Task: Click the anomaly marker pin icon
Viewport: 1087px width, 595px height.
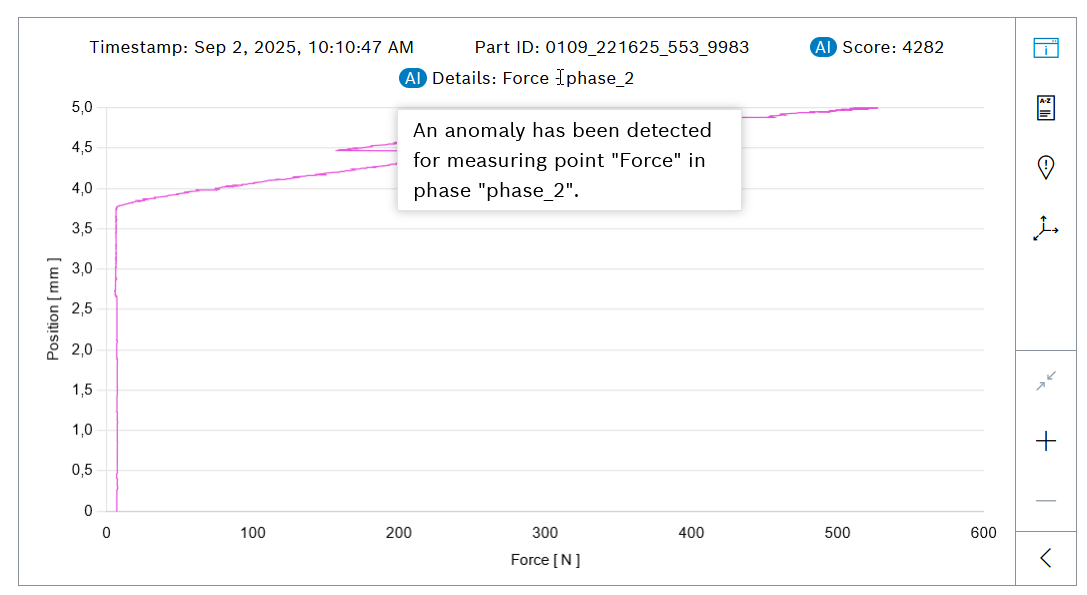Action: coord(1046,167)
